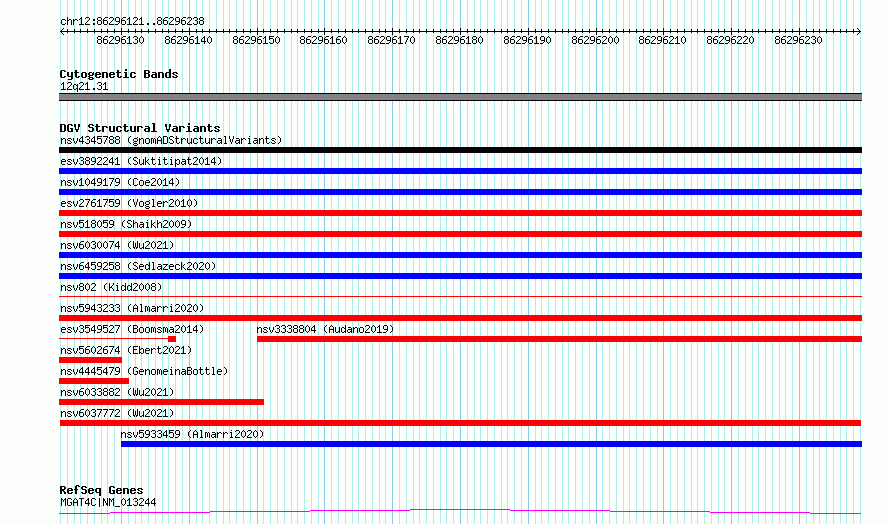
Task: Open variant nsv6459258 (Sedlazeck2020) label
Action: point(138,266)
